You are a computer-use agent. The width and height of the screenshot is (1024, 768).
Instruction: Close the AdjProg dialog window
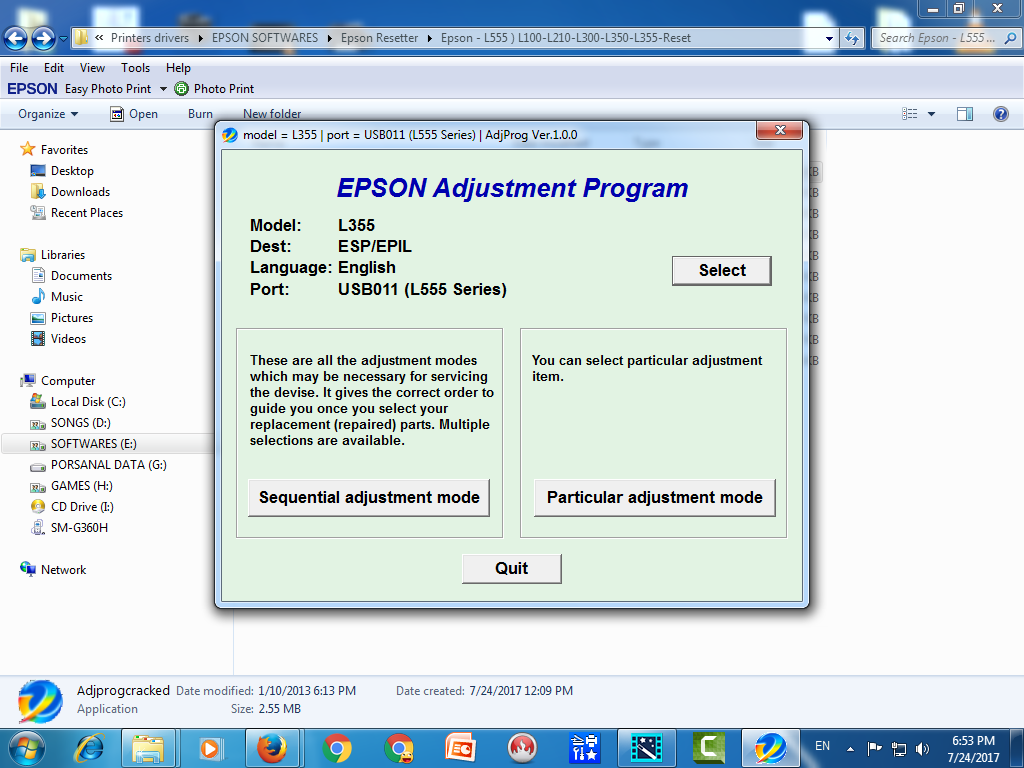779,130
